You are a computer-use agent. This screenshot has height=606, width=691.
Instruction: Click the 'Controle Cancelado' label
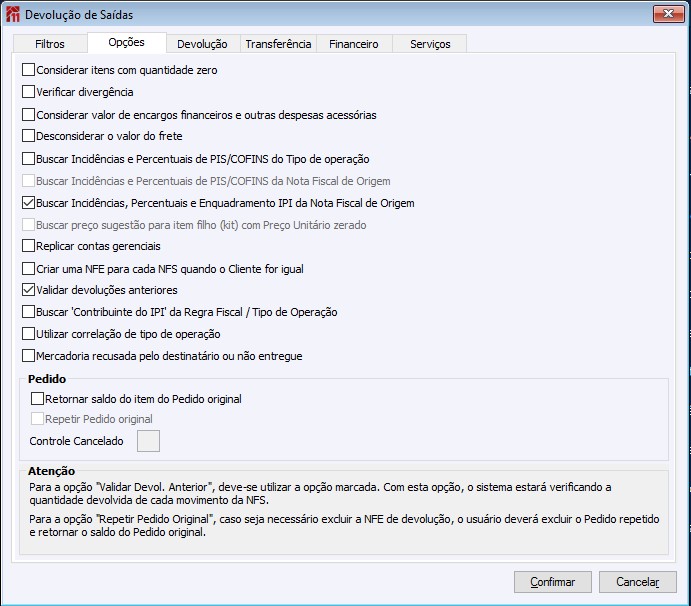(x=76, y=441)
